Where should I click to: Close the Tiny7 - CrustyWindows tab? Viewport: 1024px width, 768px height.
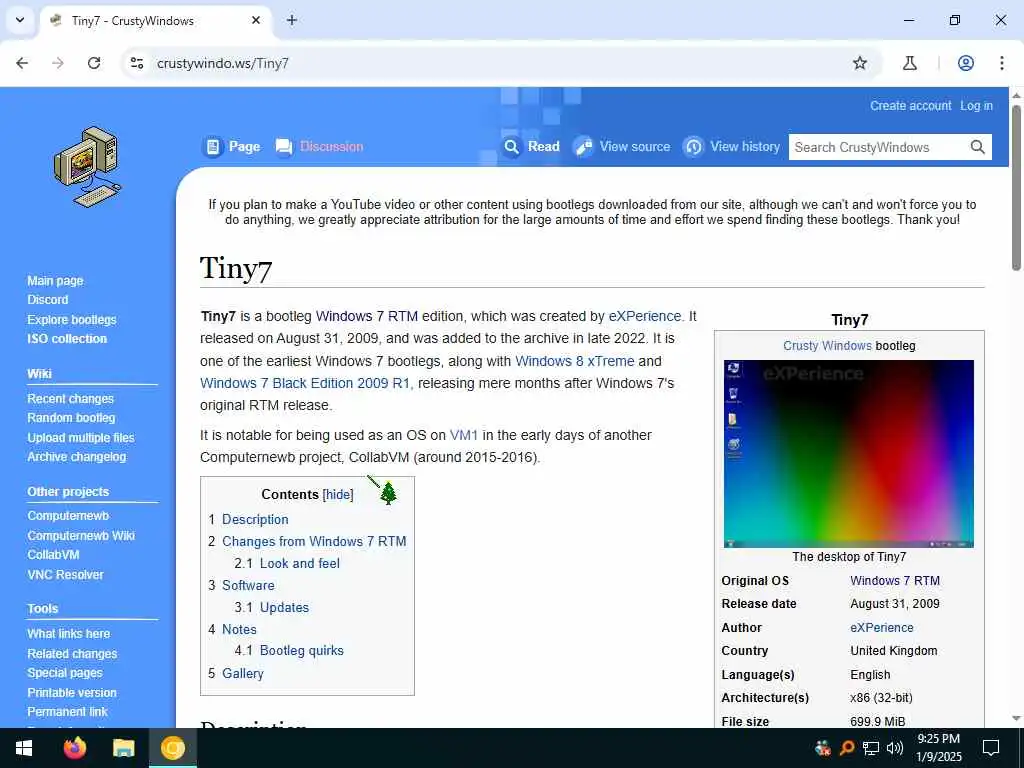[256, 20]
